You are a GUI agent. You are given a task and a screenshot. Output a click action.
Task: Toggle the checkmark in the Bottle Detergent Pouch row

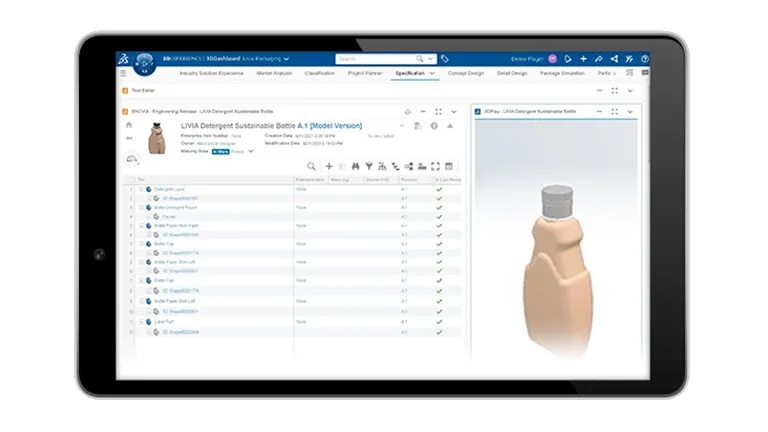pos(439,208)
